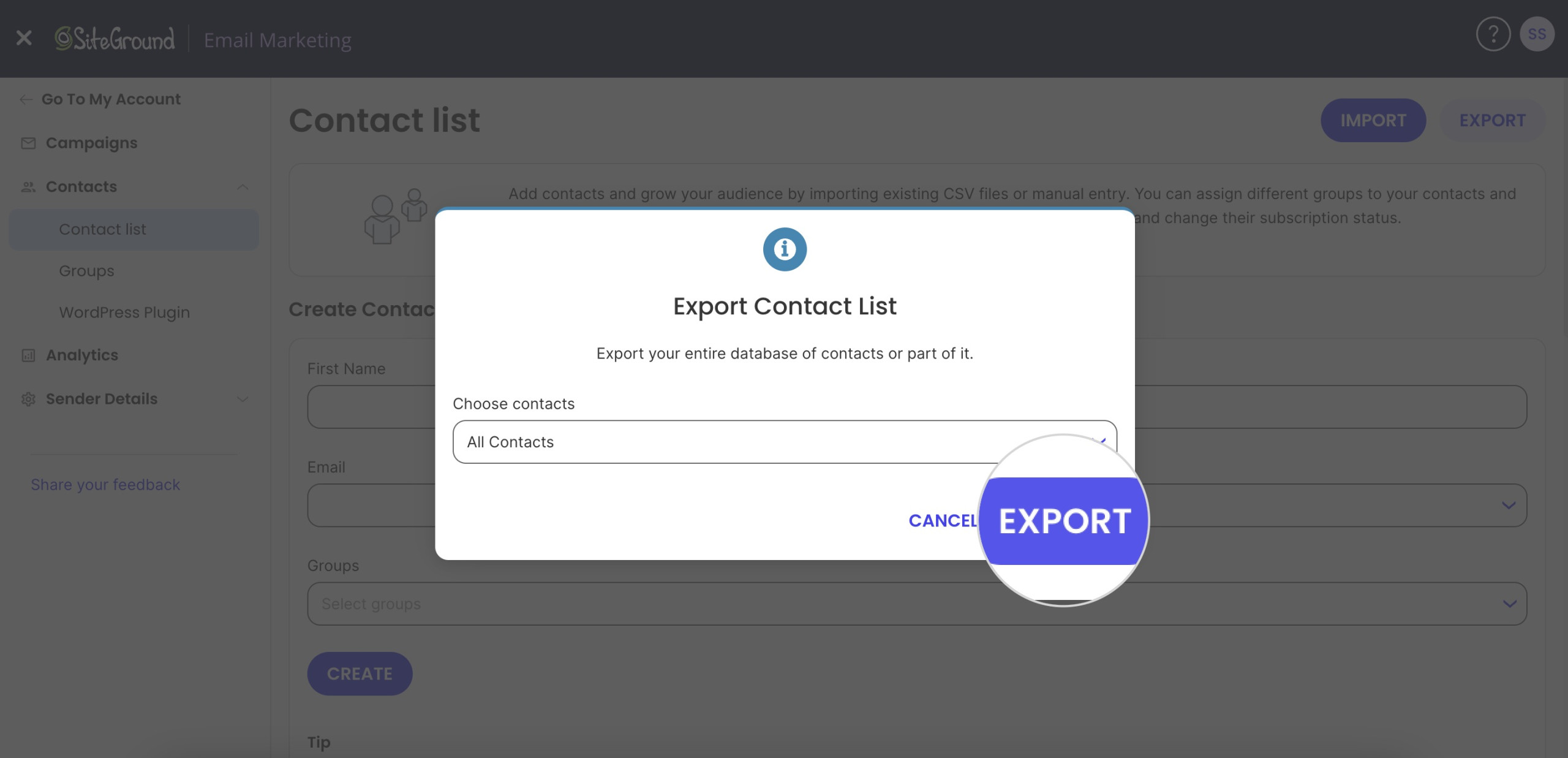This screenshot has height=758, width=1568.
Task: Click the info icon on export dialog
Action: click(x=785, y=248)
